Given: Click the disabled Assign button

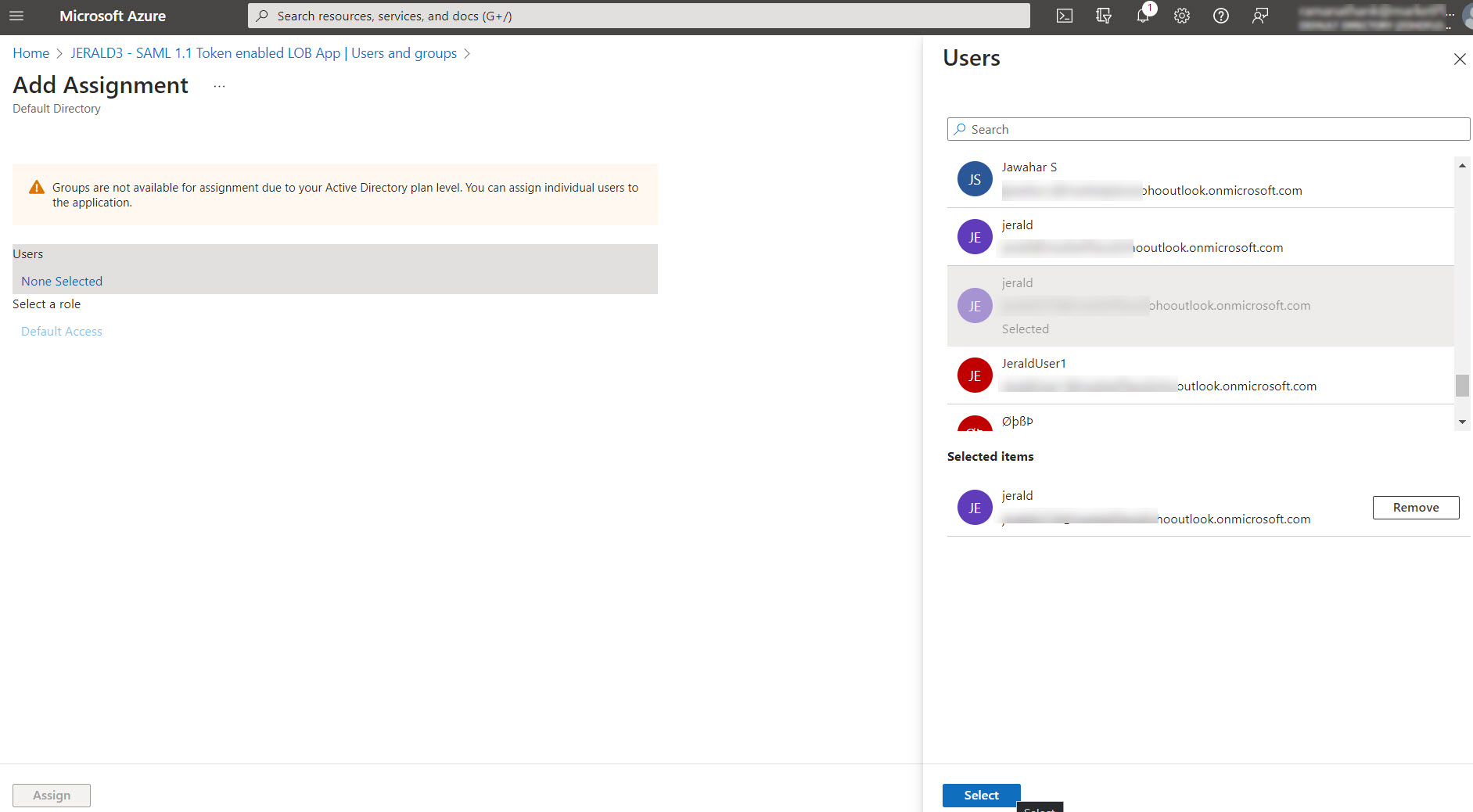Looking at the screenshot, I should click(x=52, y=796).
